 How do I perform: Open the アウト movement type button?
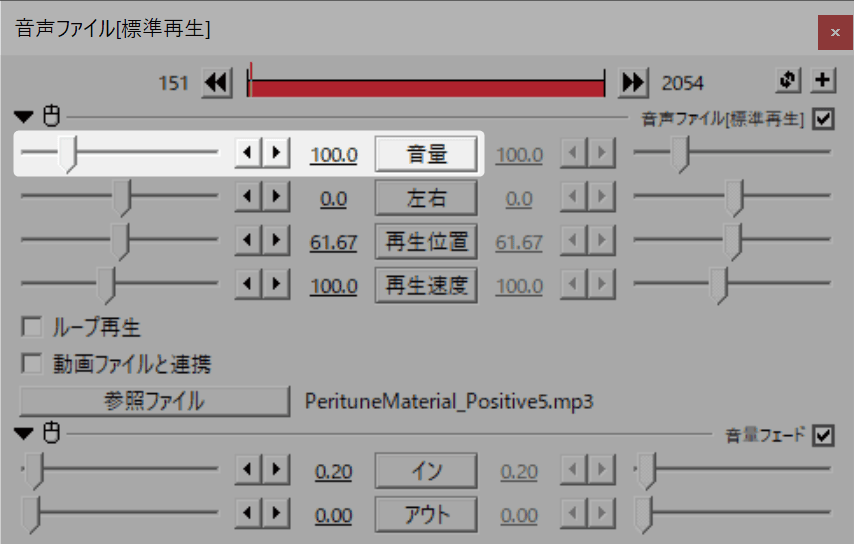426,514
